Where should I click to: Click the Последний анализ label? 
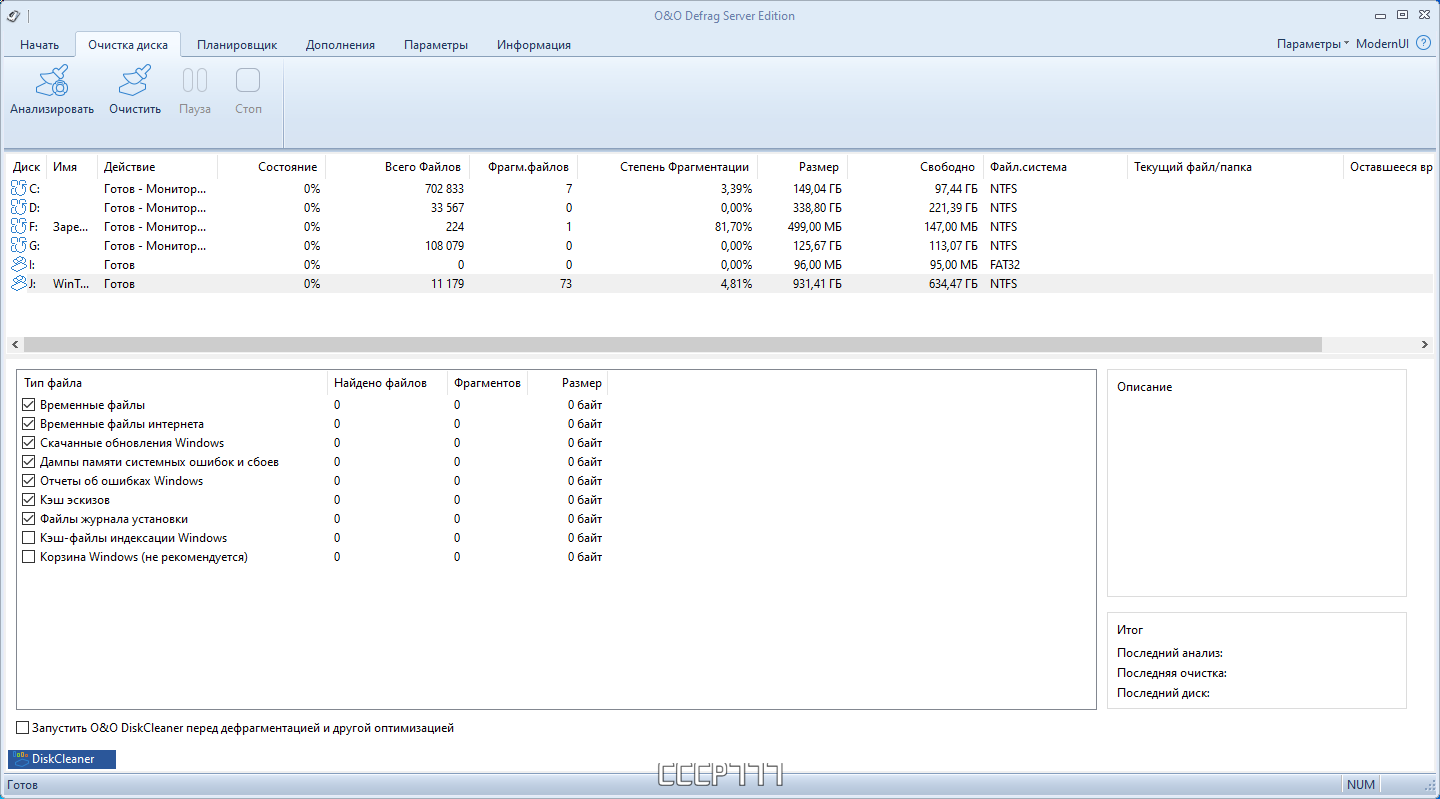1170,653
